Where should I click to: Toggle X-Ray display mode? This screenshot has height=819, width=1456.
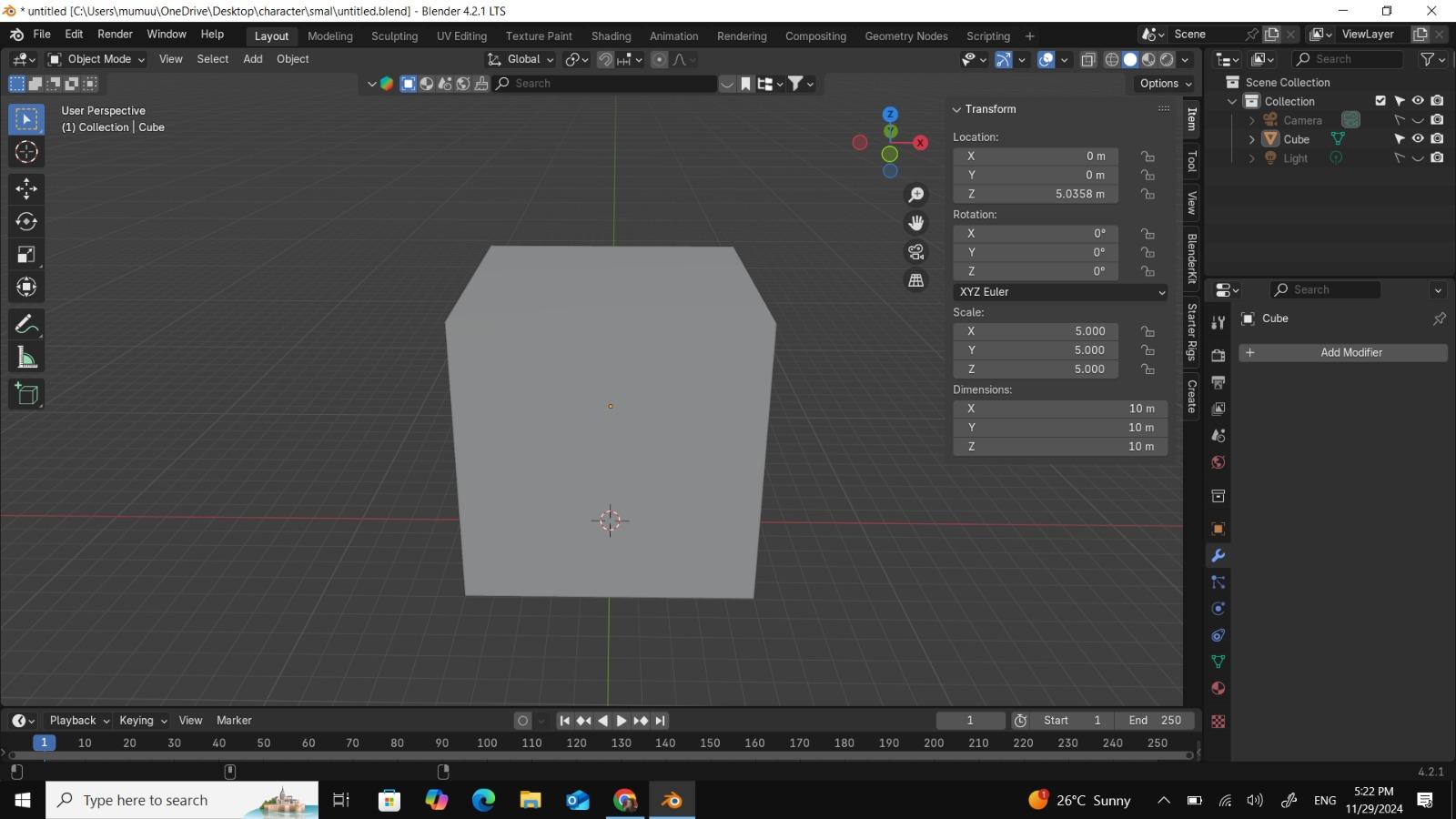[x=1088, y=59]
